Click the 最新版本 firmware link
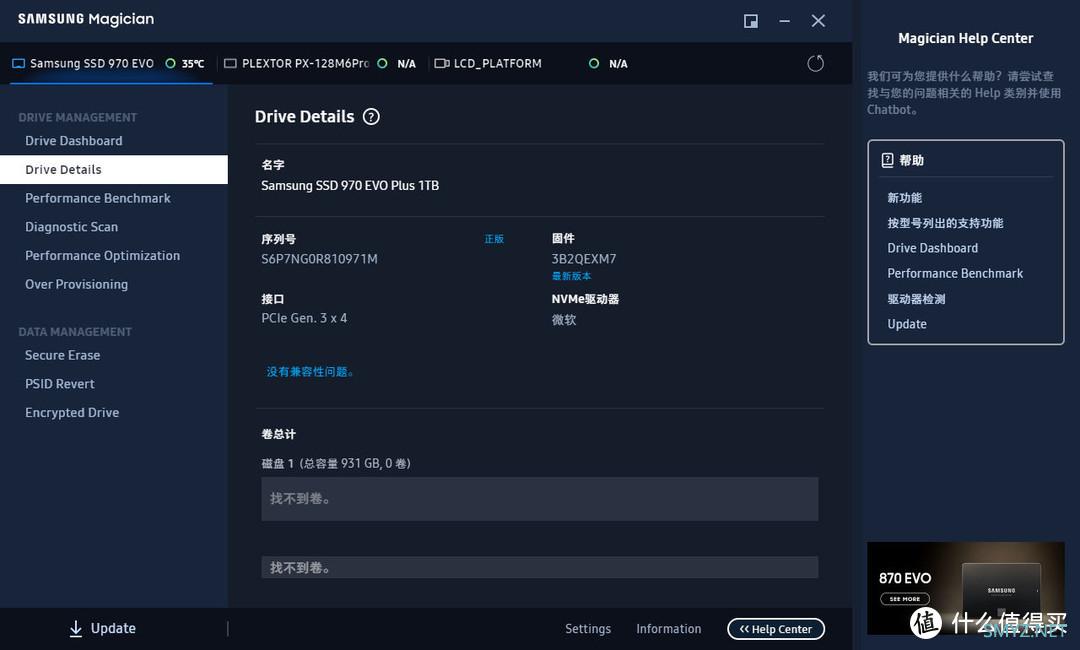The height and width of the screenshot is (650, 1080). coord(571,276)
